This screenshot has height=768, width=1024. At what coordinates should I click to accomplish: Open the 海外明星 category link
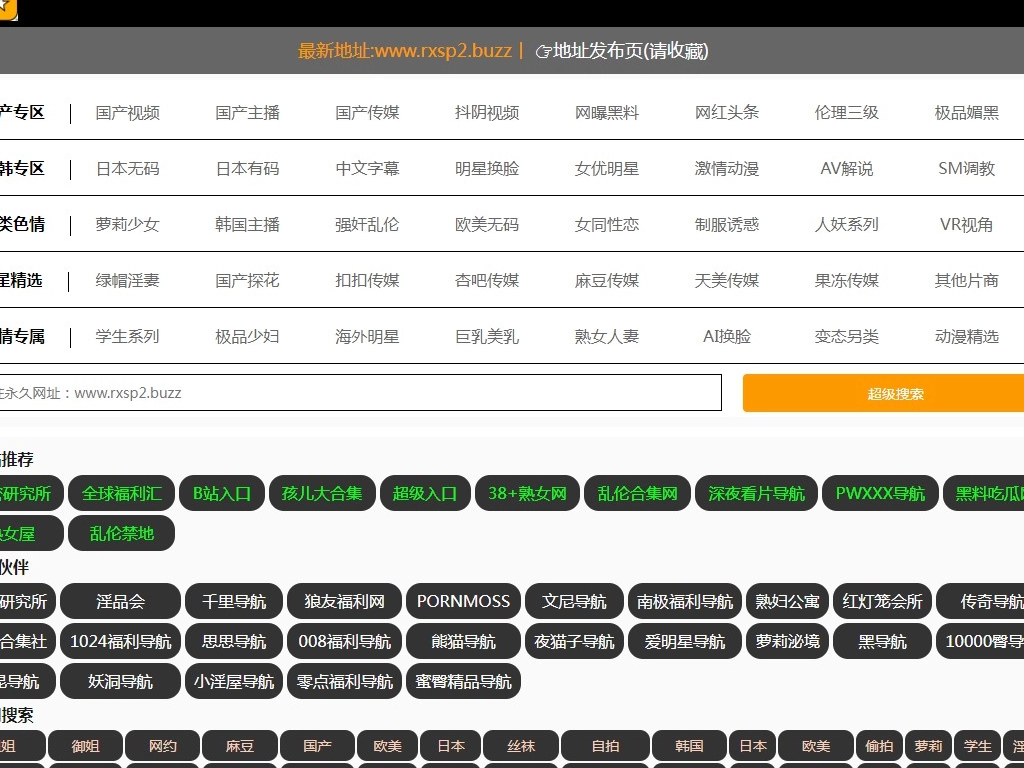[x=366, y=337]
